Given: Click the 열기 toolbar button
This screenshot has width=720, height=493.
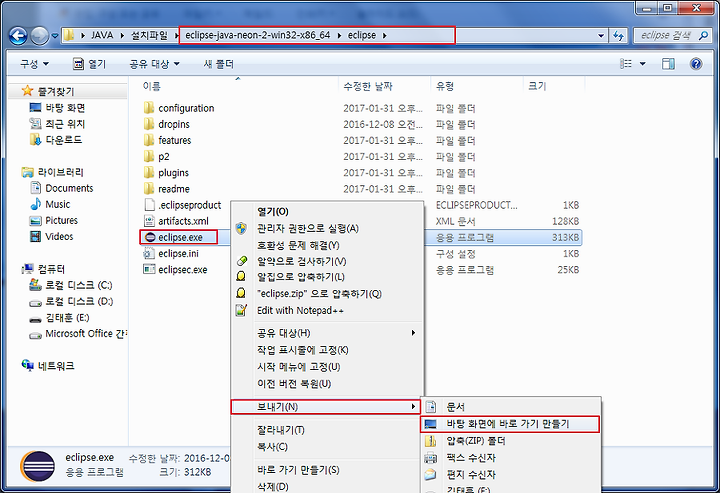Looking at the screenshot, I should [90, 64].
